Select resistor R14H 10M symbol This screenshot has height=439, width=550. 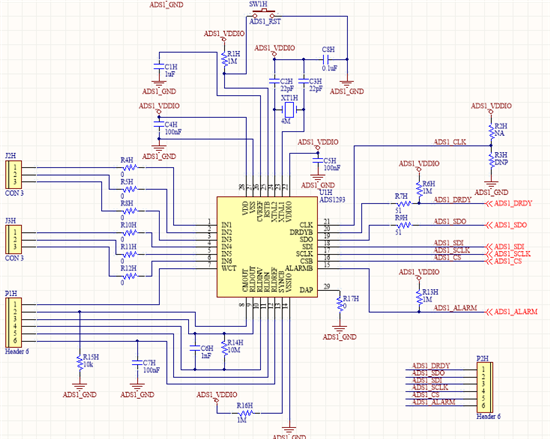(x=224, y=347)
